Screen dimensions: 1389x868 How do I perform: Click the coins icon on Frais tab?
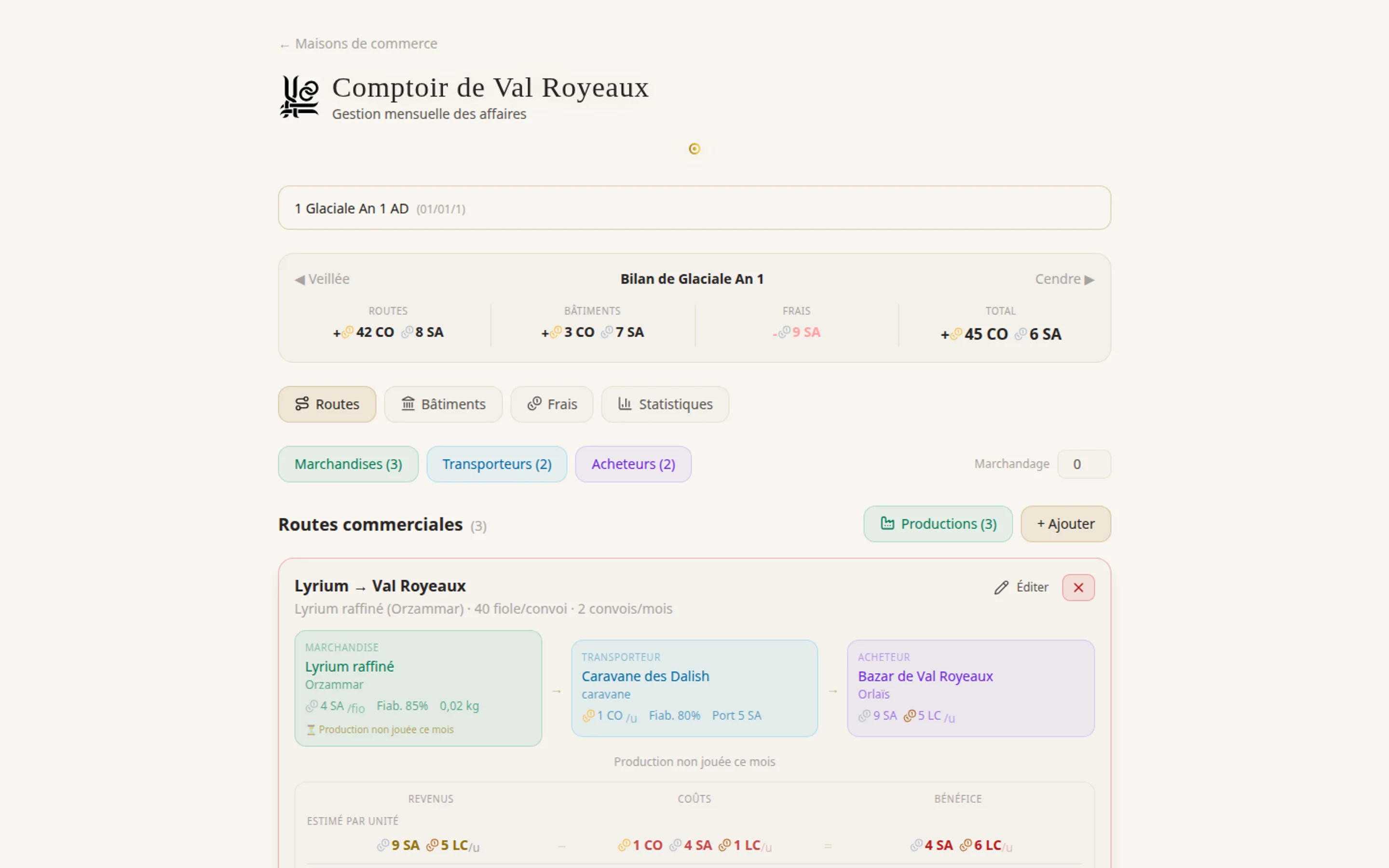point(534,404)
